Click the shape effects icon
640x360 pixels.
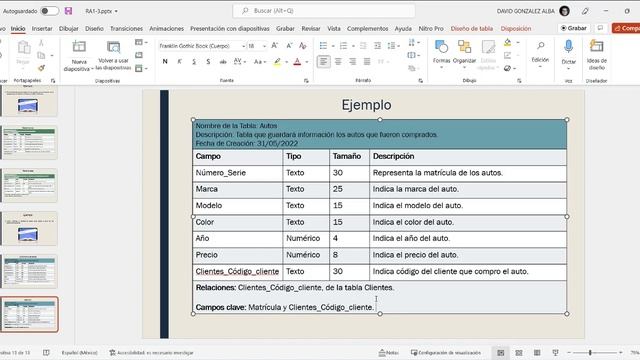[507, 68]
